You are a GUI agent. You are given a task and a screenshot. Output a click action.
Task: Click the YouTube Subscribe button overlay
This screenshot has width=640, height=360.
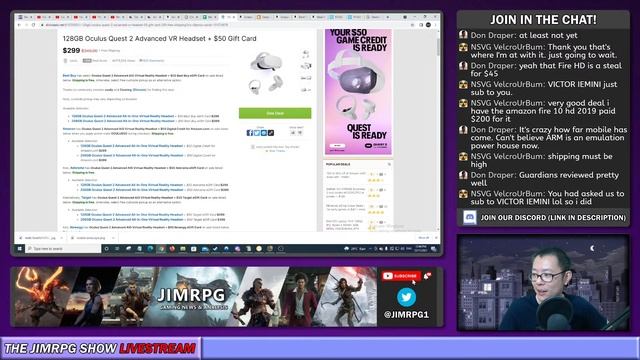tap(401, 276)
